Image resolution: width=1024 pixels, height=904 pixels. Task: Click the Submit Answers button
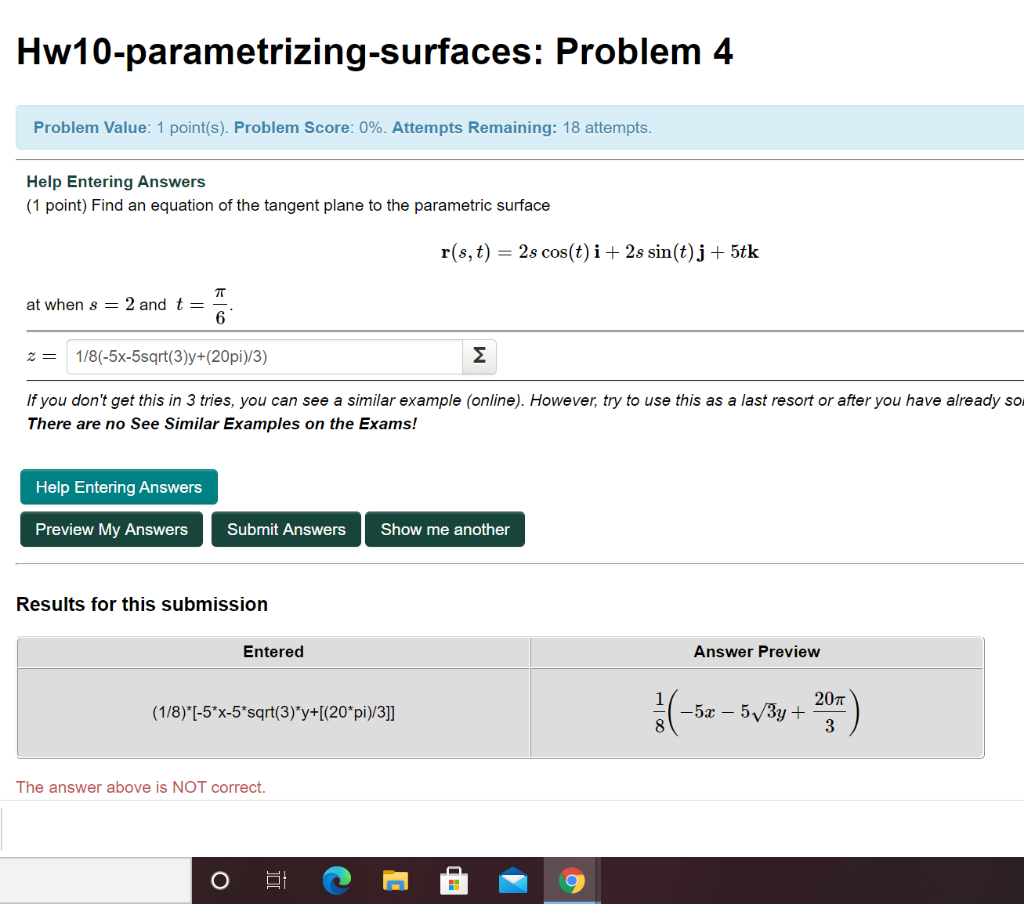click(x=286, y=529)
